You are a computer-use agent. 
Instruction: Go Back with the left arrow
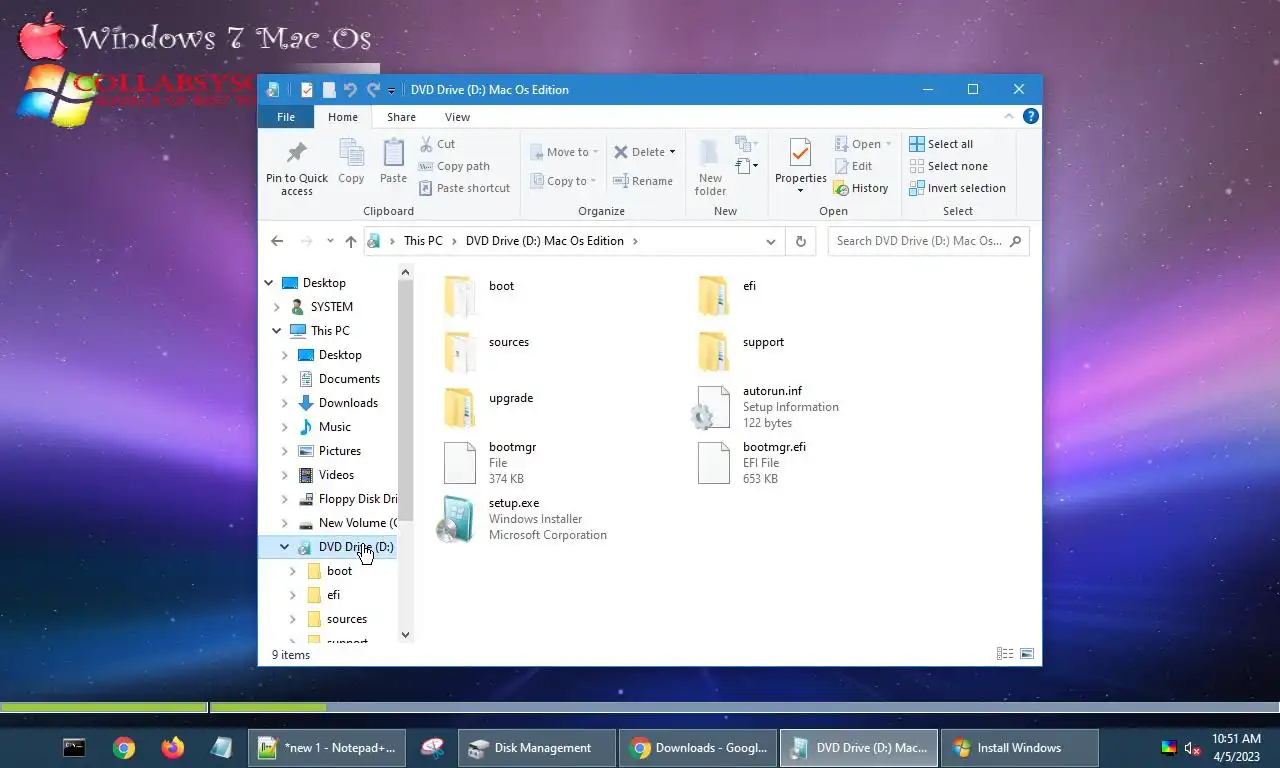[277, 241]
